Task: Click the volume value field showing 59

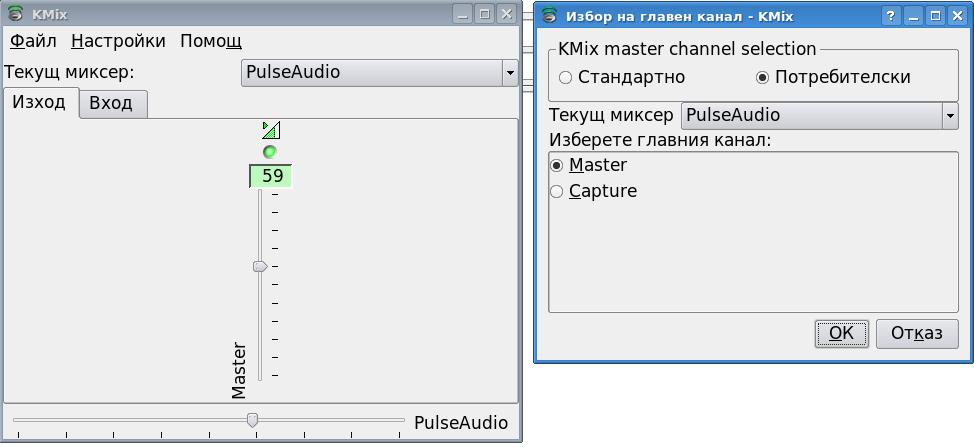Action: [271, 176]
